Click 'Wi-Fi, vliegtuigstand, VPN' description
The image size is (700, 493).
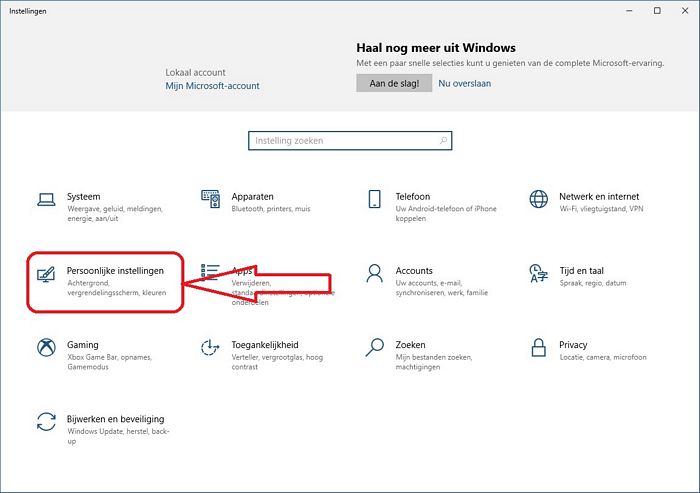601,209
